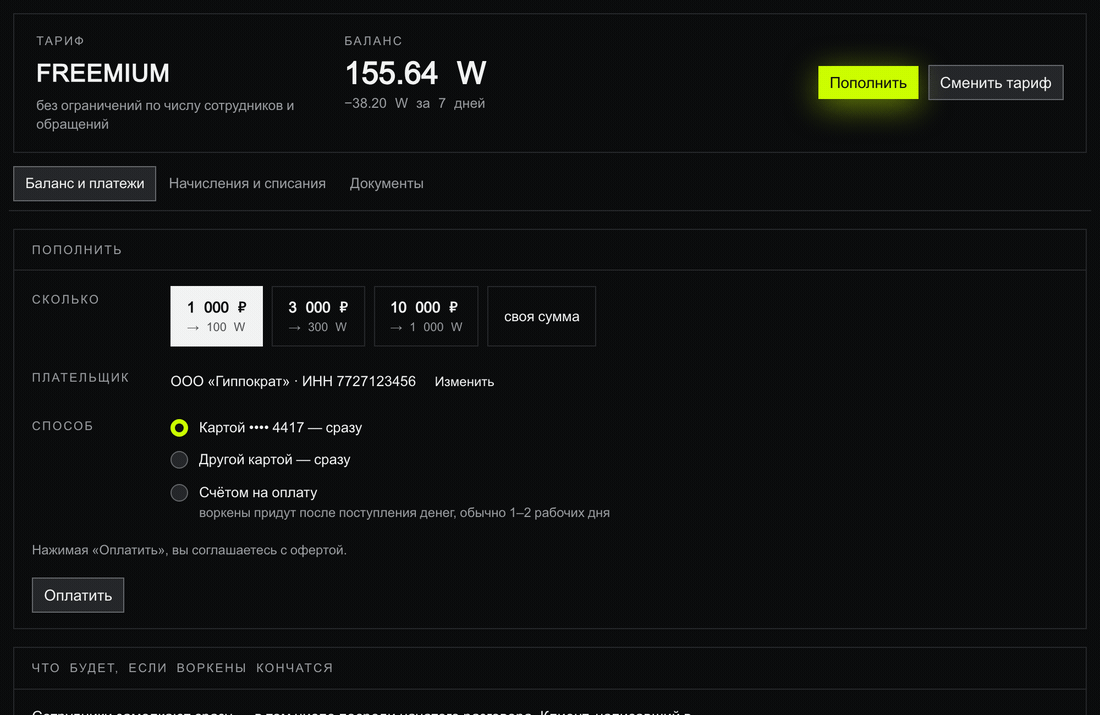Screen dimensions: 1100x715
Task: Choose the своя сумма custom amount
Action: tap(542, 316)
